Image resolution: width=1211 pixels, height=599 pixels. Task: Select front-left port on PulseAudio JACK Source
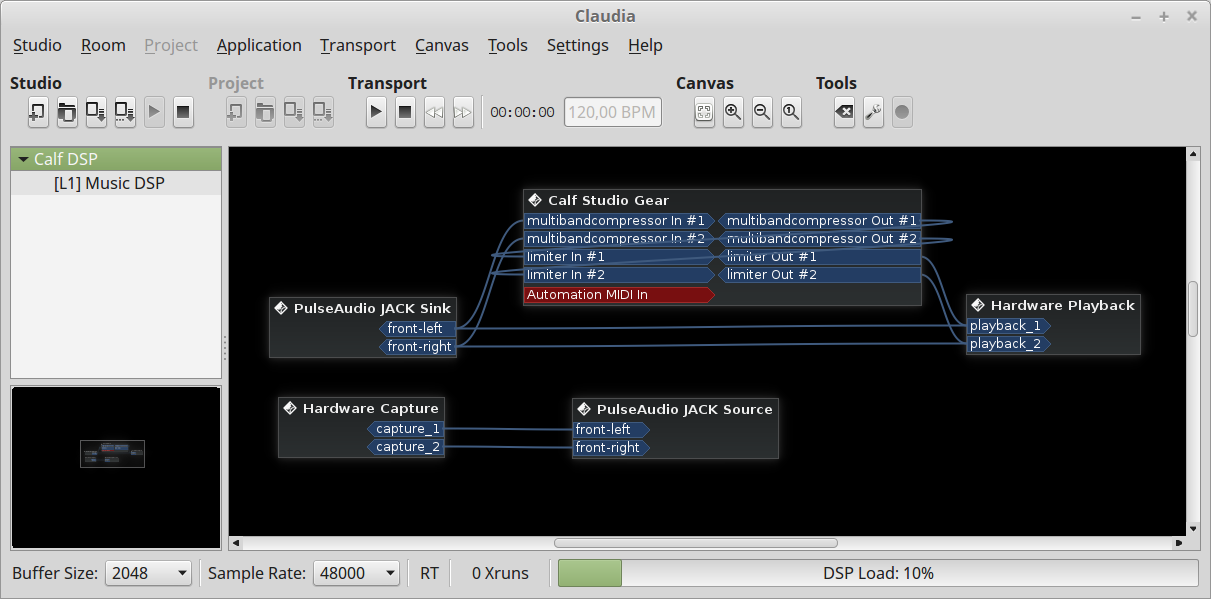click(x=611, y=429)
